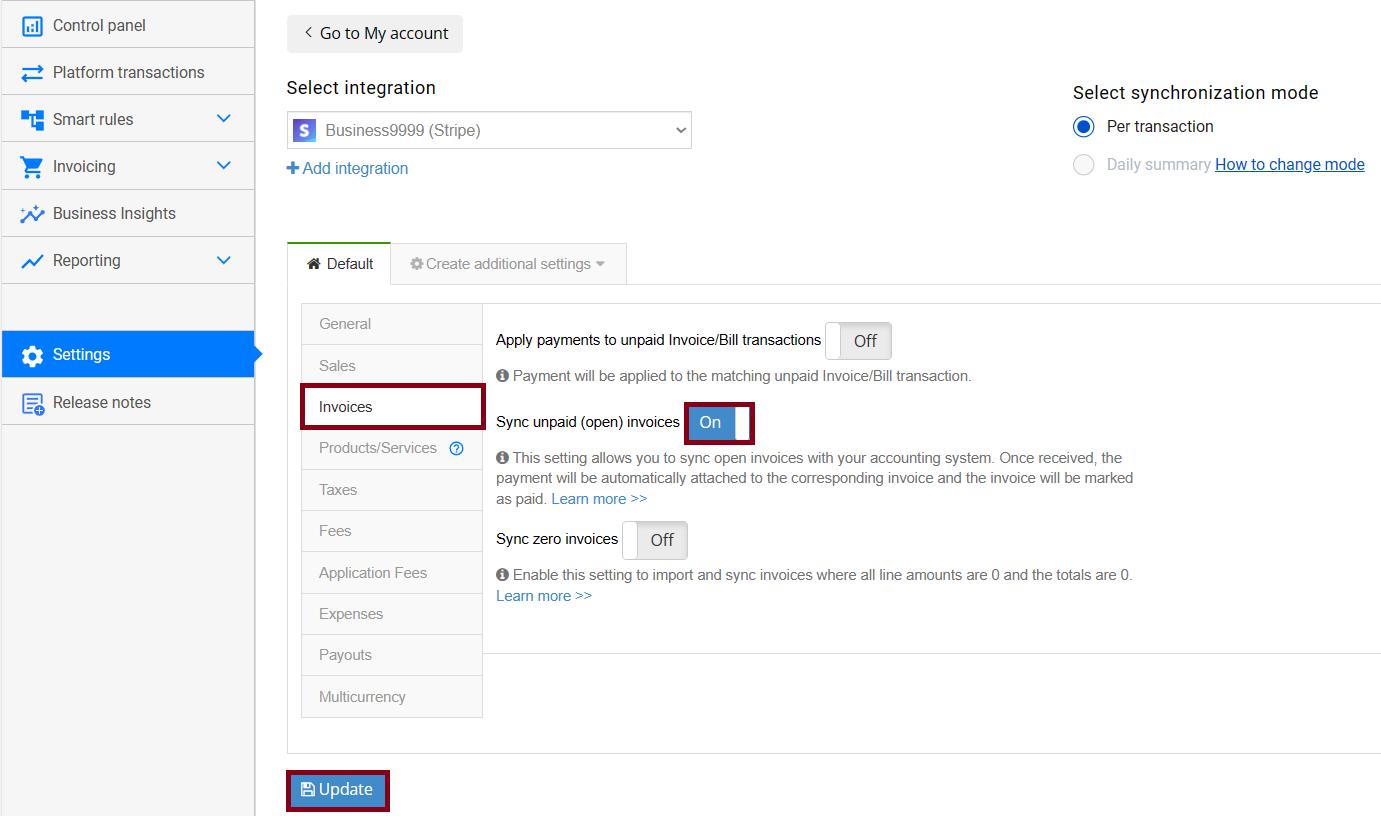Collapse the Invoicing sidebar section chevron
The height and width of the screenshot is (816, 1381).
tap(224, 165)
